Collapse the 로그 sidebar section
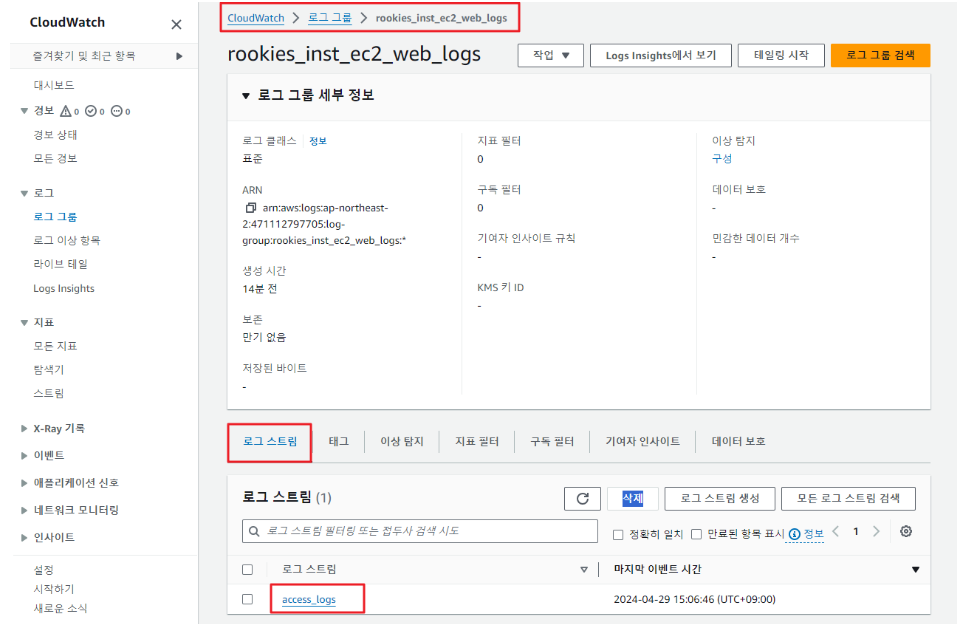This screenshot has width=957, height=626. tap(24, 193)
